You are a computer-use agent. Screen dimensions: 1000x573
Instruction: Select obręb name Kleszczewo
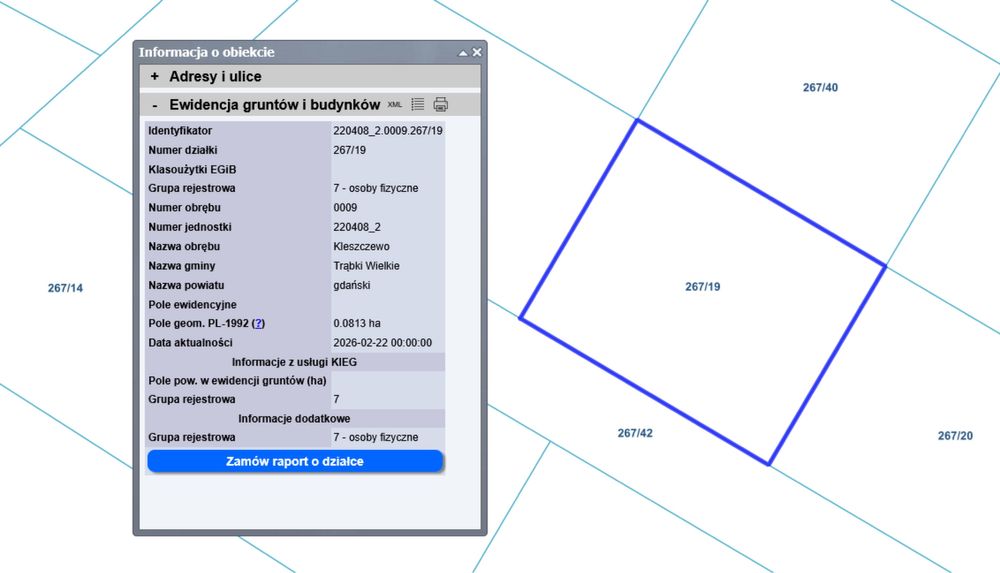point(361,246)
